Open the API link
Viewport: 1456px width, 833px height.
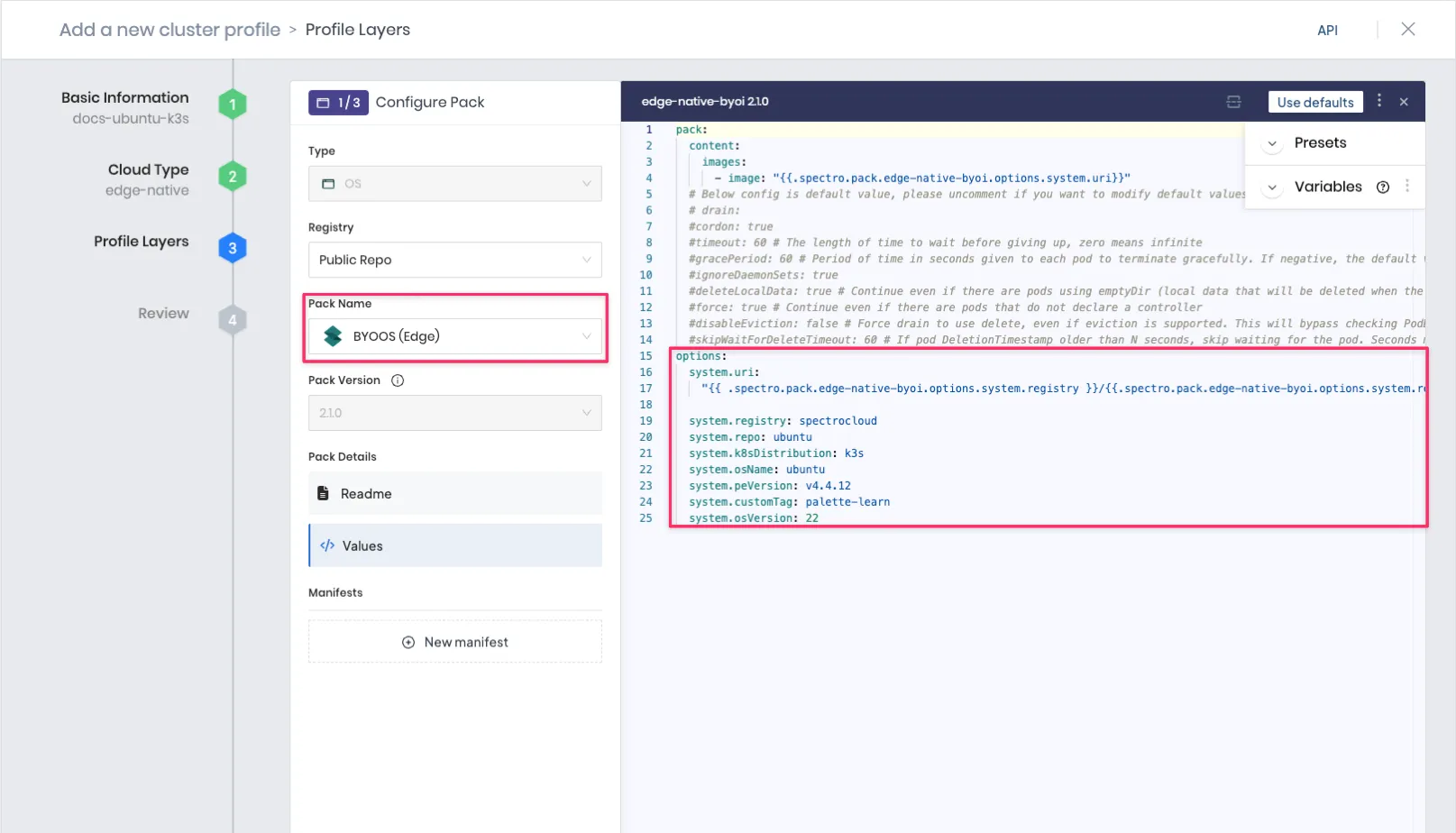click(x=1327, y=30)
